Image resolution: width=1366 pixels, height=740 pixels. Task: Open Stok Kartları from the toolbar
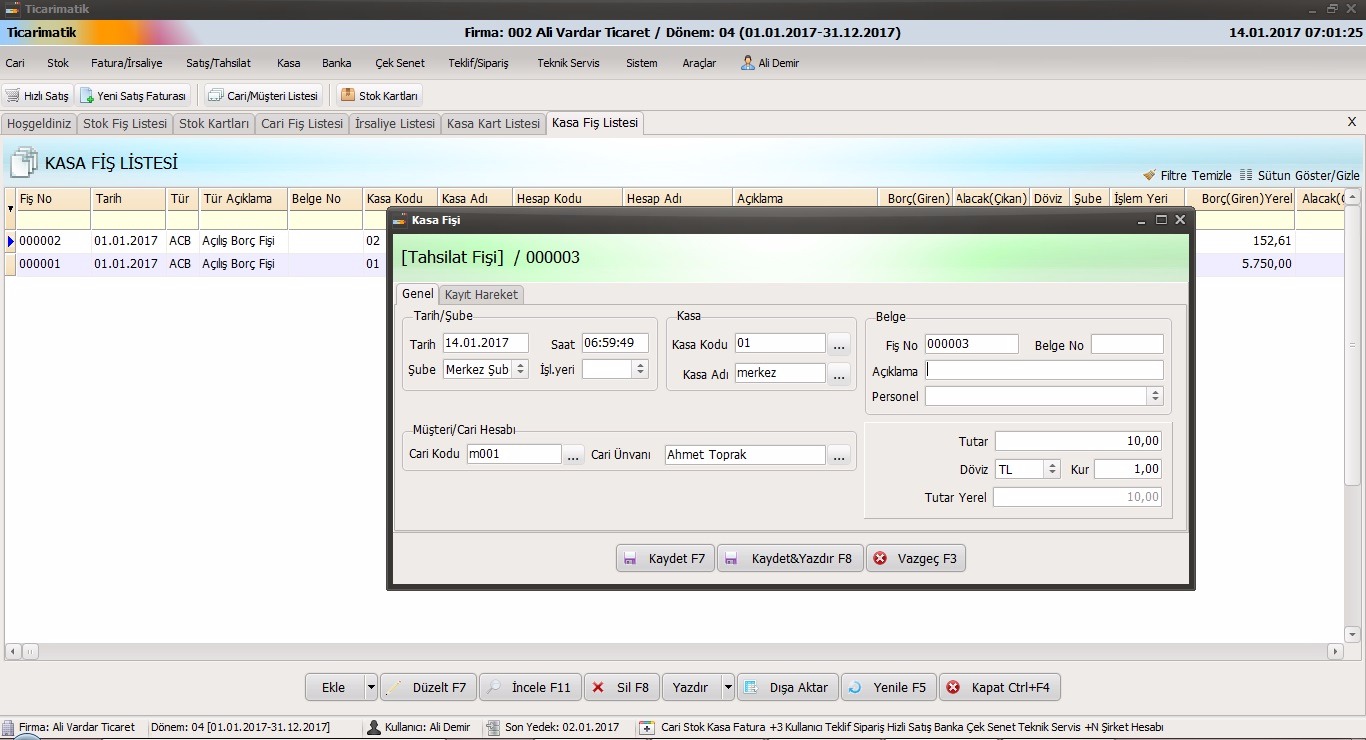click(x=379, y=96)
